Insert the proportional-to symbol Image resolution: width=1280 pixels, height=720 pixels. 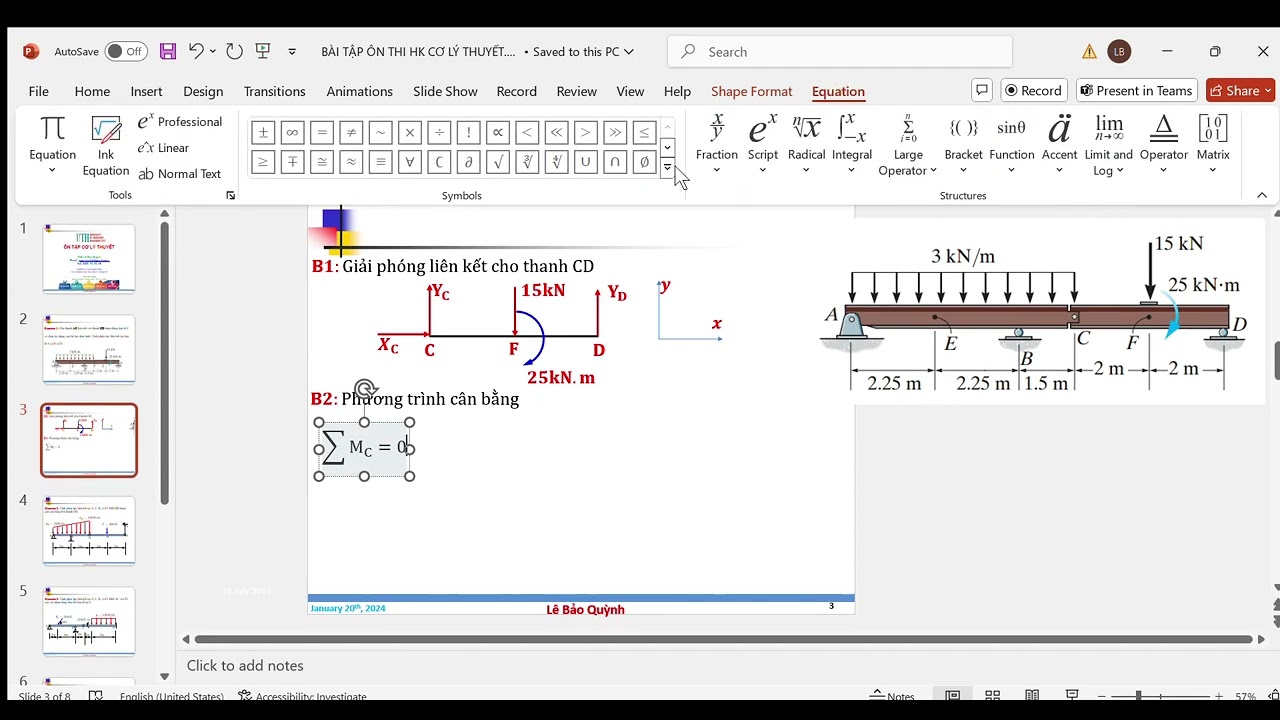[x=497, y=131]
